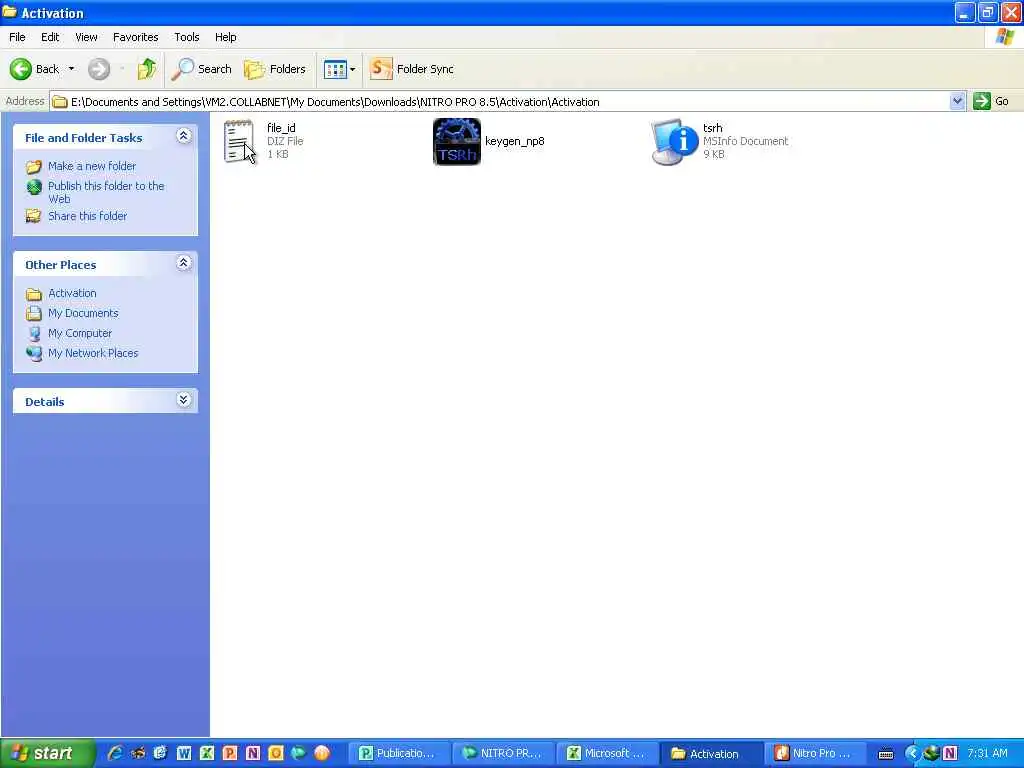Click in the Address bar path field
The width and height of the screenshot is (1024, 768).
(x=500, y=102)
